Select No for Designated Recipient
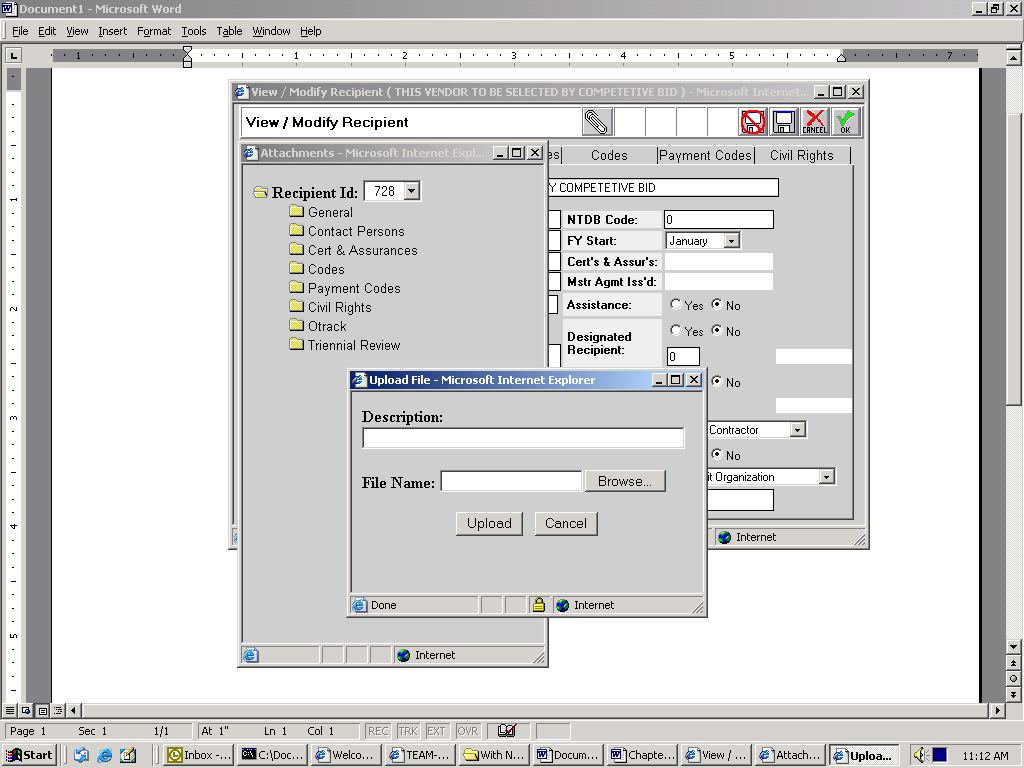 [716, 330]
